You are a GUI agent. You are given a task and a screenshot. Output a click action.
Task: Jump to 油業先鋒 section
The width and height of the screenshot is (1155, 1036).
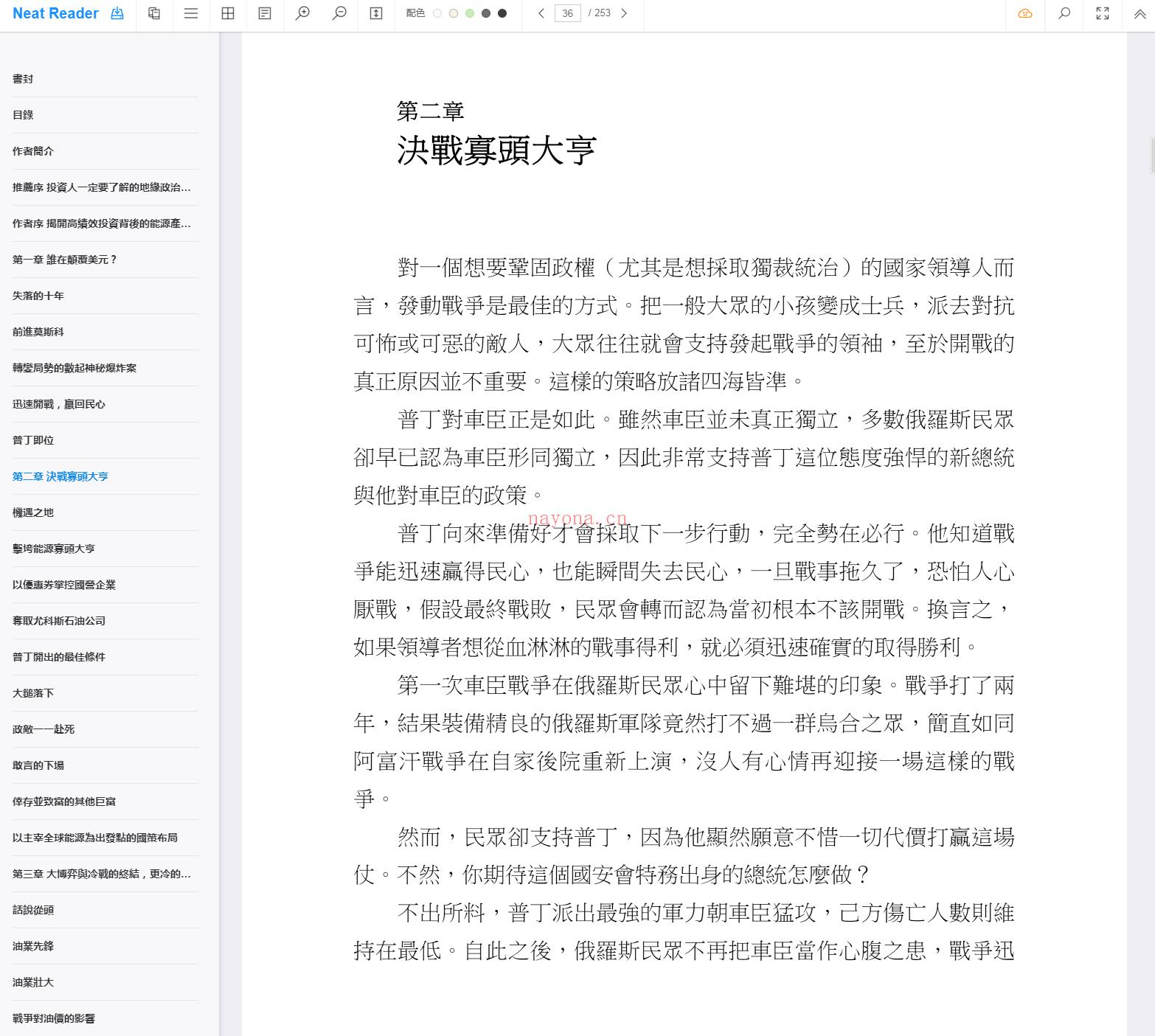click(33, 946)
